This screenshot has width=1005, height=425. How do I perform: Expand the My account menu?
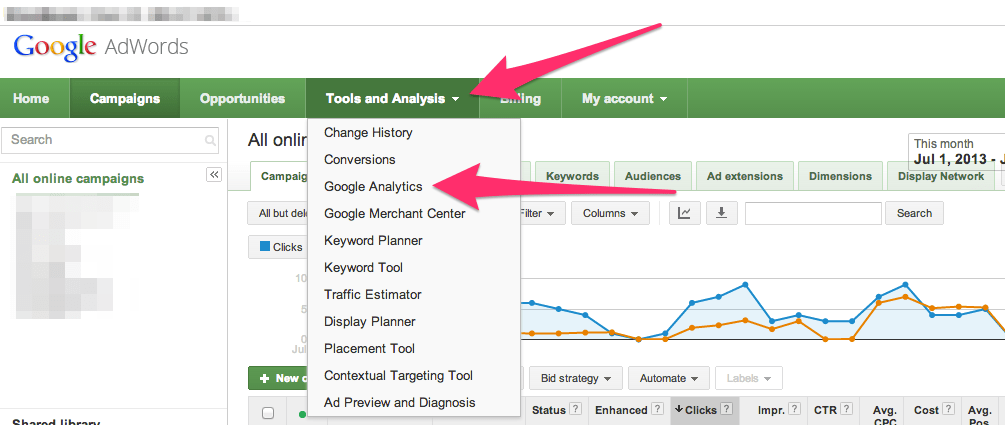tap(624, 99)
